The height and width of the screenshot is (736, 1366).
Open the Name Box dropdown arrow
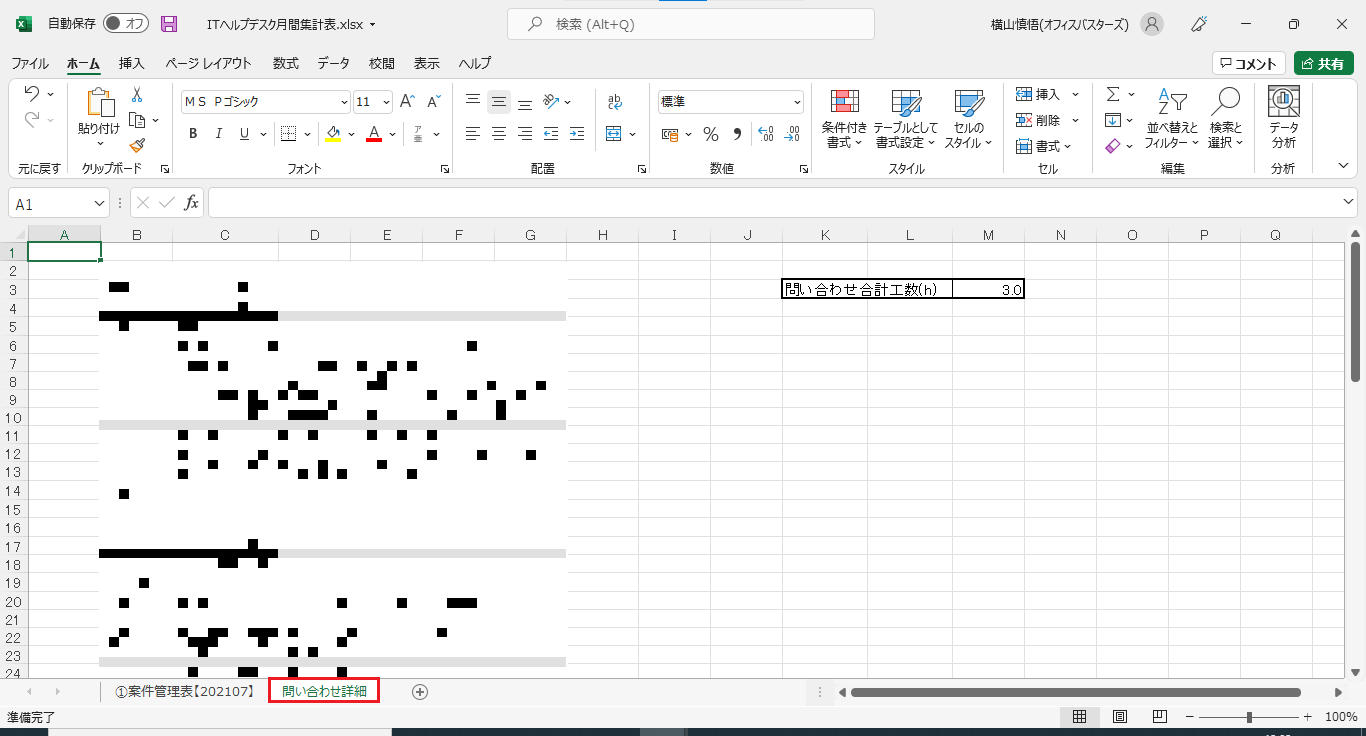pyautogui.click(x=99, y=203)
